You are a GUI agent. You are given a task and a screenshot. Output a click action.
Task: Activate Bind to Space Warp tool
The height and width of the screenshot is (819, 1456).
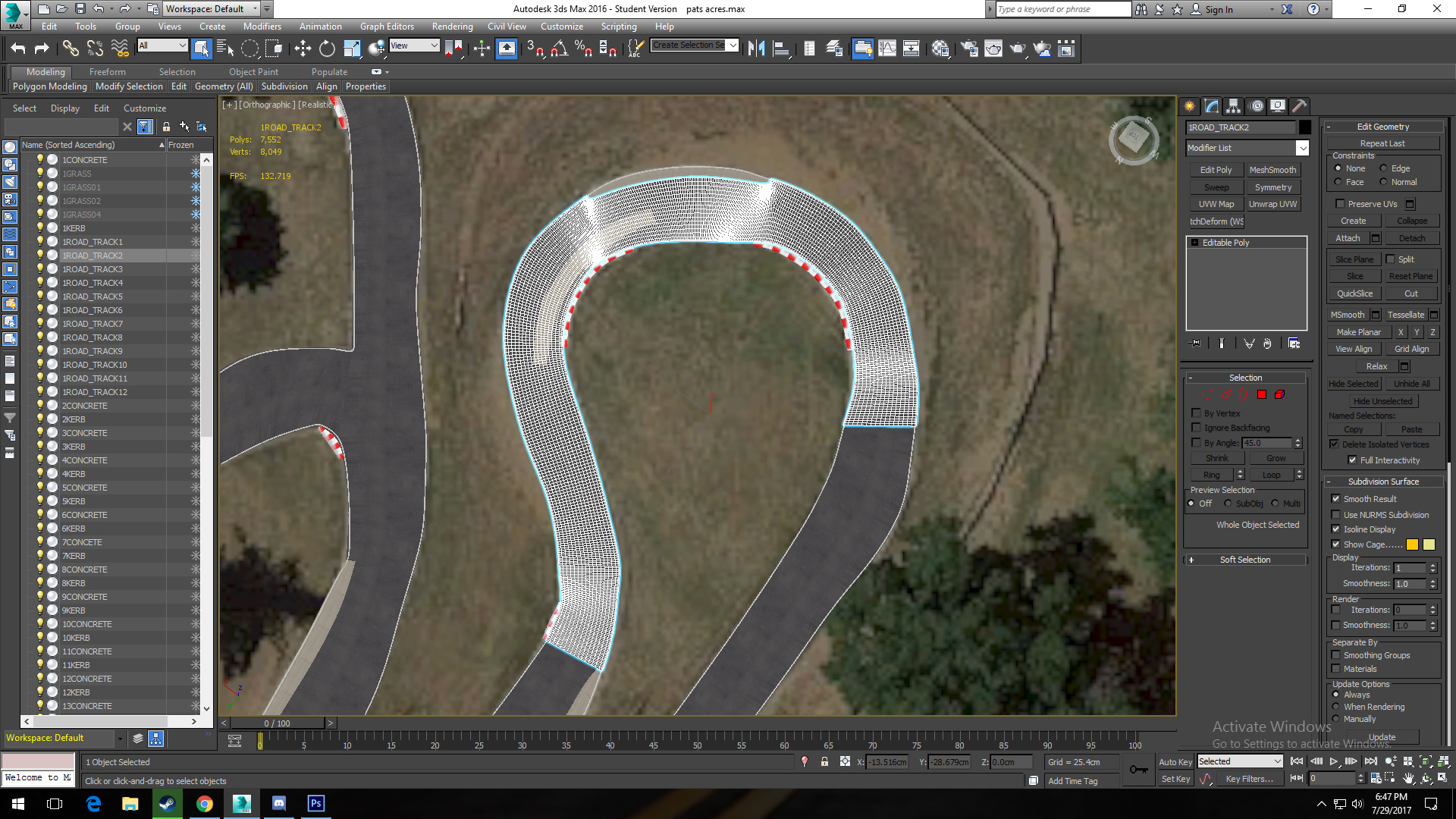(x=120, y=49)
